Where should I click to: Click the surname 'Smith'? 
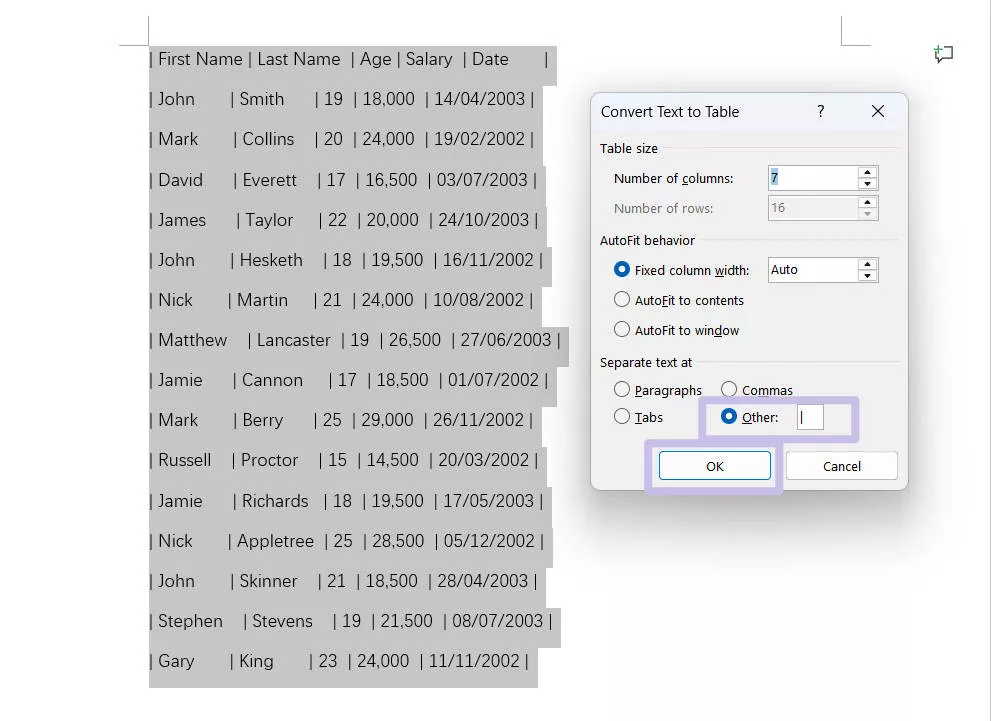[262, 99]
